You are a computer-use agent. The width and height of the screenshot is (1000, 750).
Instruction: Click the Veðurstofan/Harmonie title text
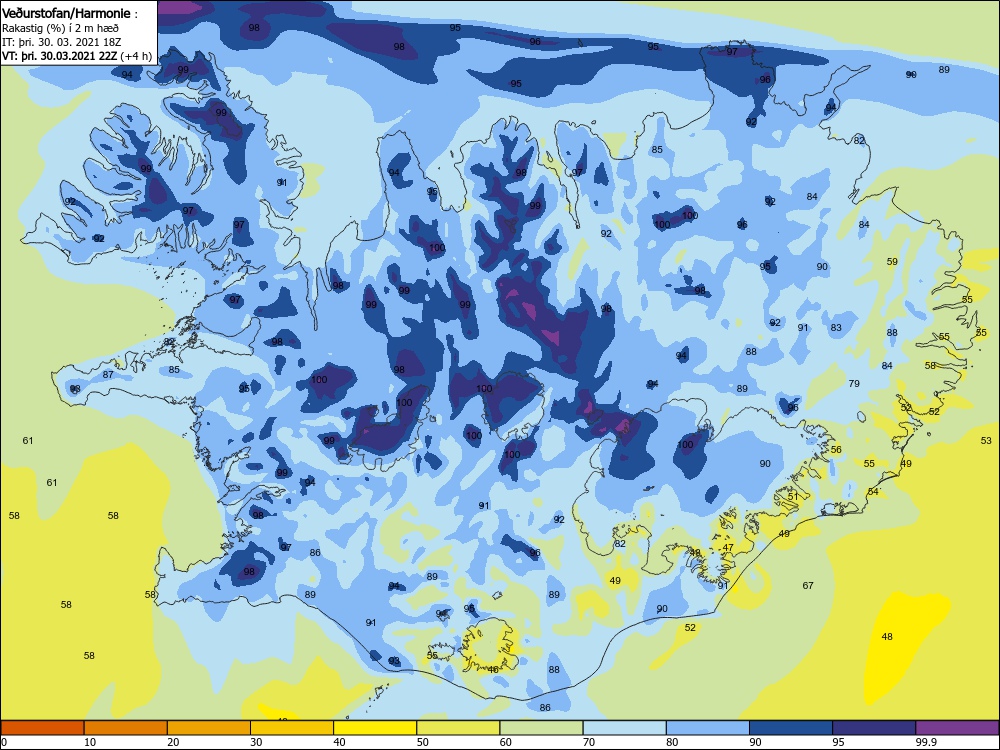(66, 13)
